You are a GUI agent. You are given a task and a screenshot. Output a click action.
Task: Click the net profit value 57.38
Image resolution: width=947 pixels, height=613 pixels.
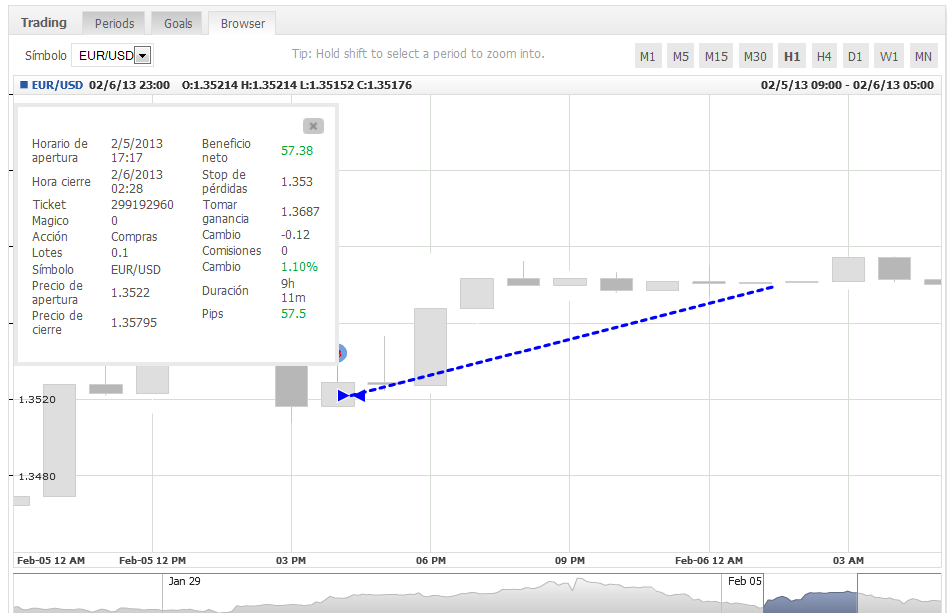[x=297, y=150]
